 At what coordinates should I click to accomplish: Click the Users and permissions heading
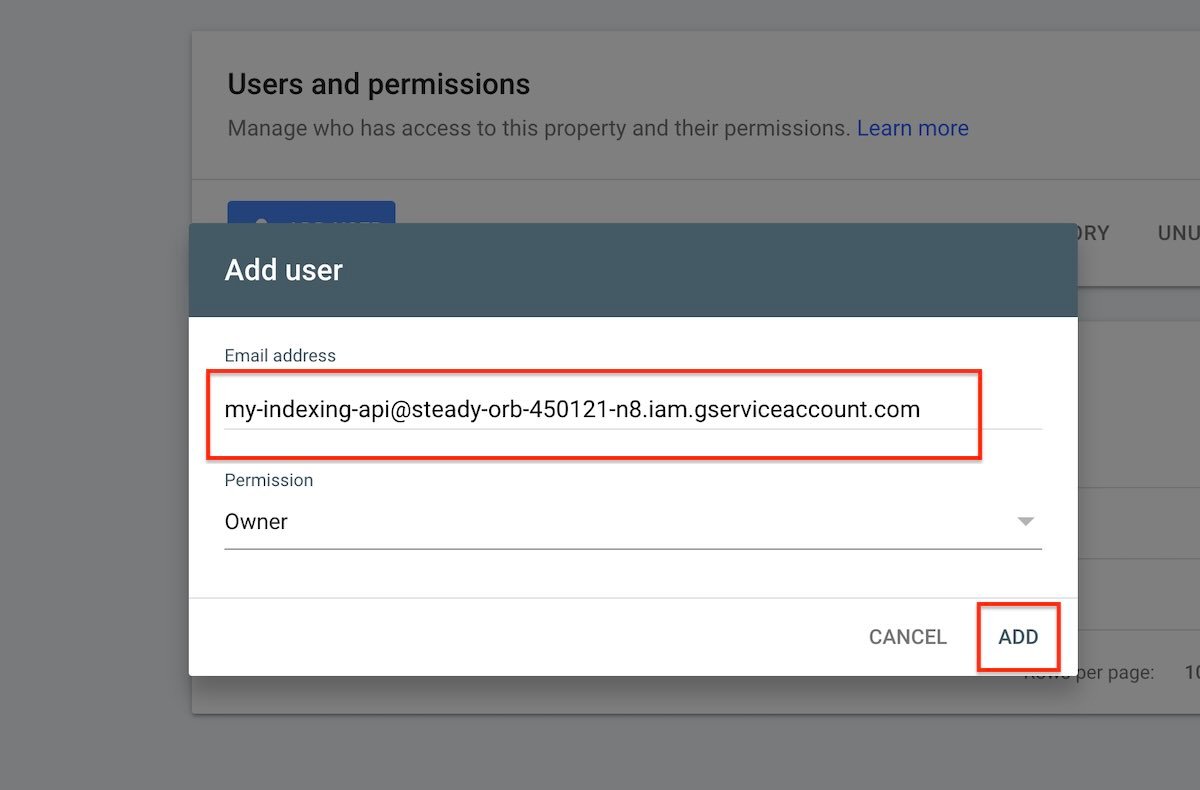(x=378, y=84)
